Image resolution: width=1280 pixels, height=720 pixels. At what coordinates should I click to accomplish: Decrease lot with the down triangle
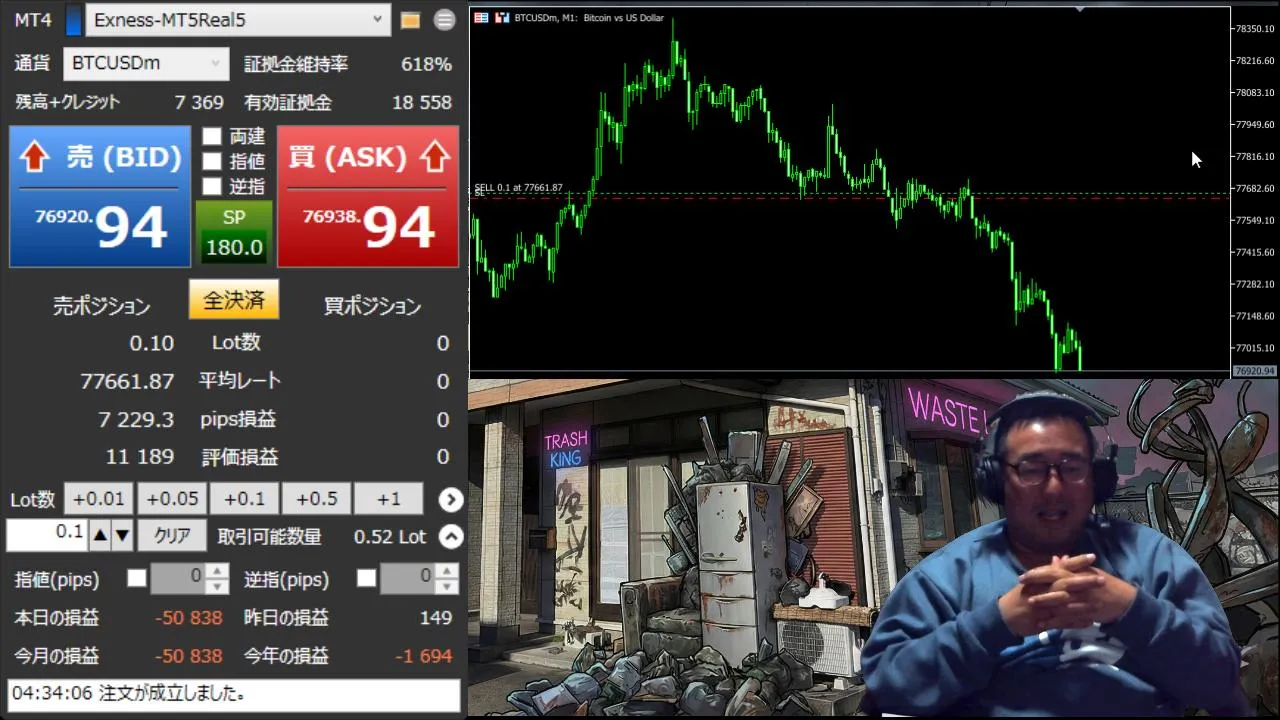coord(122,536)
